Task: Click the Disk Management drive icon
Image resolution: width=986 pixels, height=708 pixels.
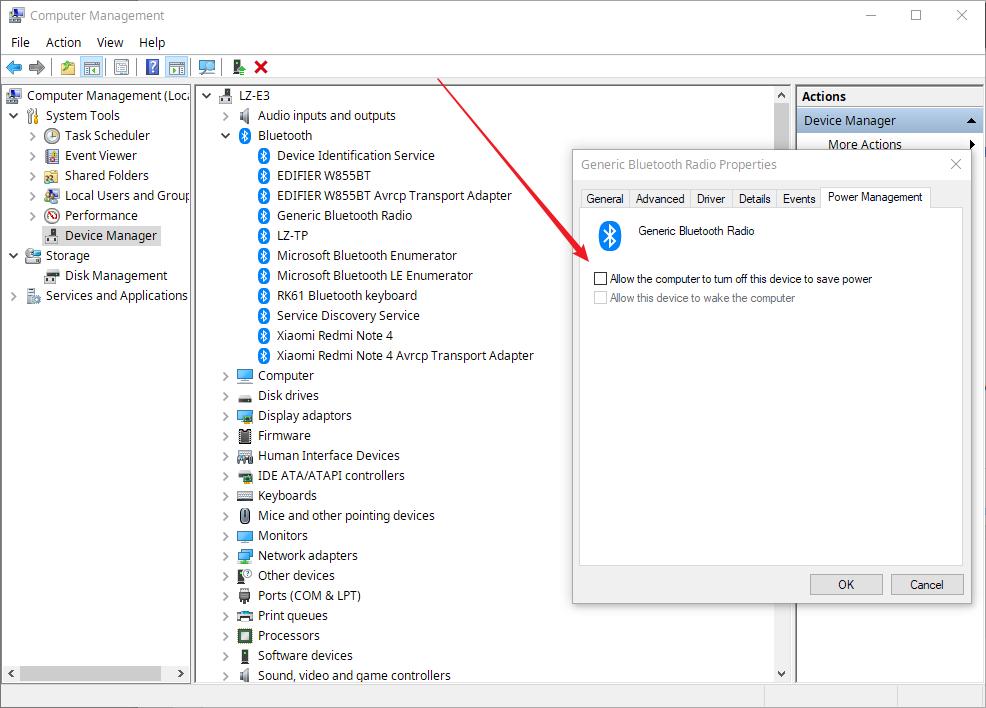Action: coord(52,276)
